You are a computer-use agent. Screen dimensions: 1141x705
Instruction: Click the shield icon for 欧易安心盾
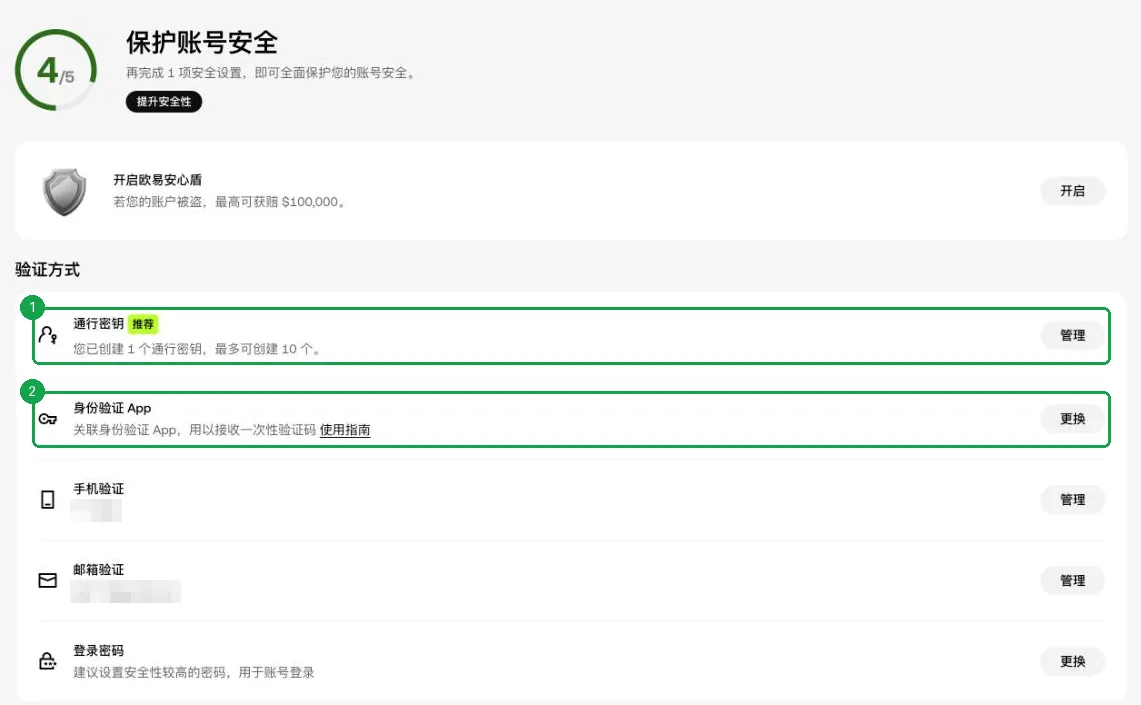(65, 192)
